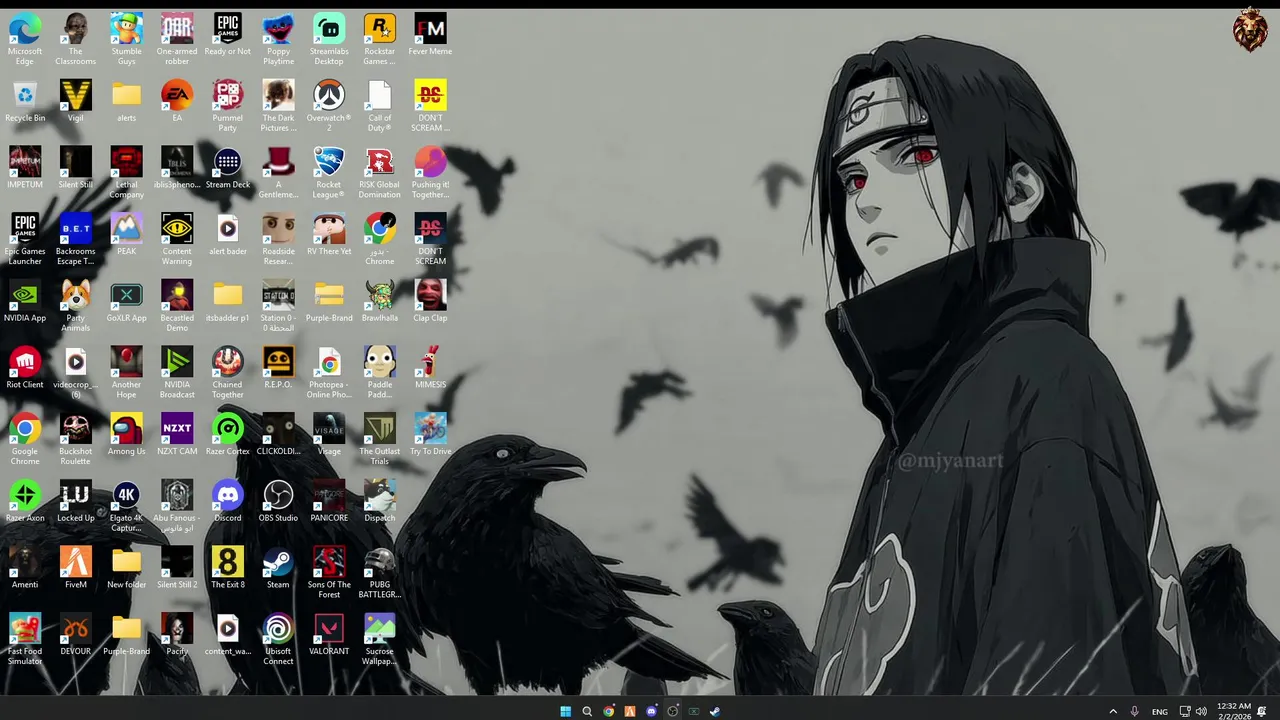This screenshot has width=1280, height=720.
Task: Launch Brawlhalla shortcut
Action: click(x=379, y=302)
